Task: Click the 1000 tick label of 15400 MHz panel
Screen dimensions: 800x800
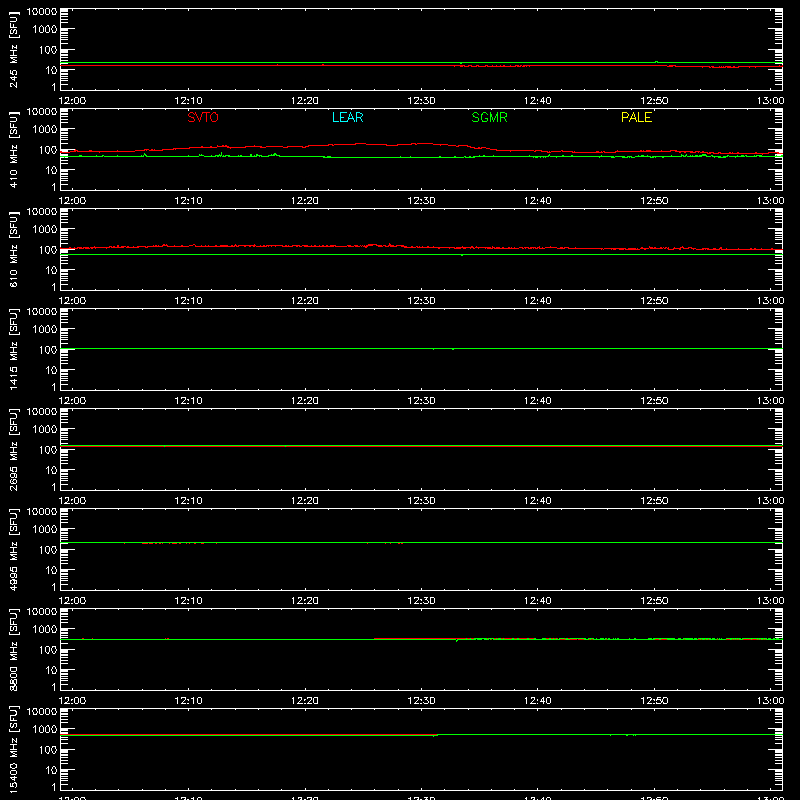Action: [x=45, y=730]
